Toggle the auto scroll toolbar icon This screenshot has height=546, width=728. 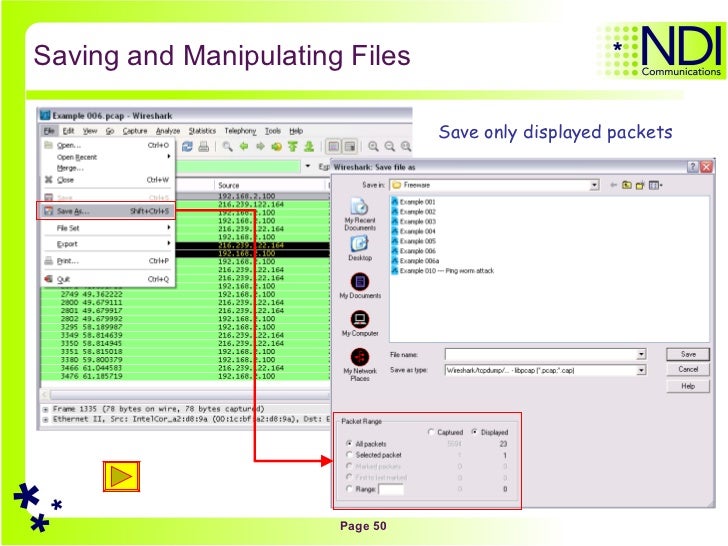point(350,147)
